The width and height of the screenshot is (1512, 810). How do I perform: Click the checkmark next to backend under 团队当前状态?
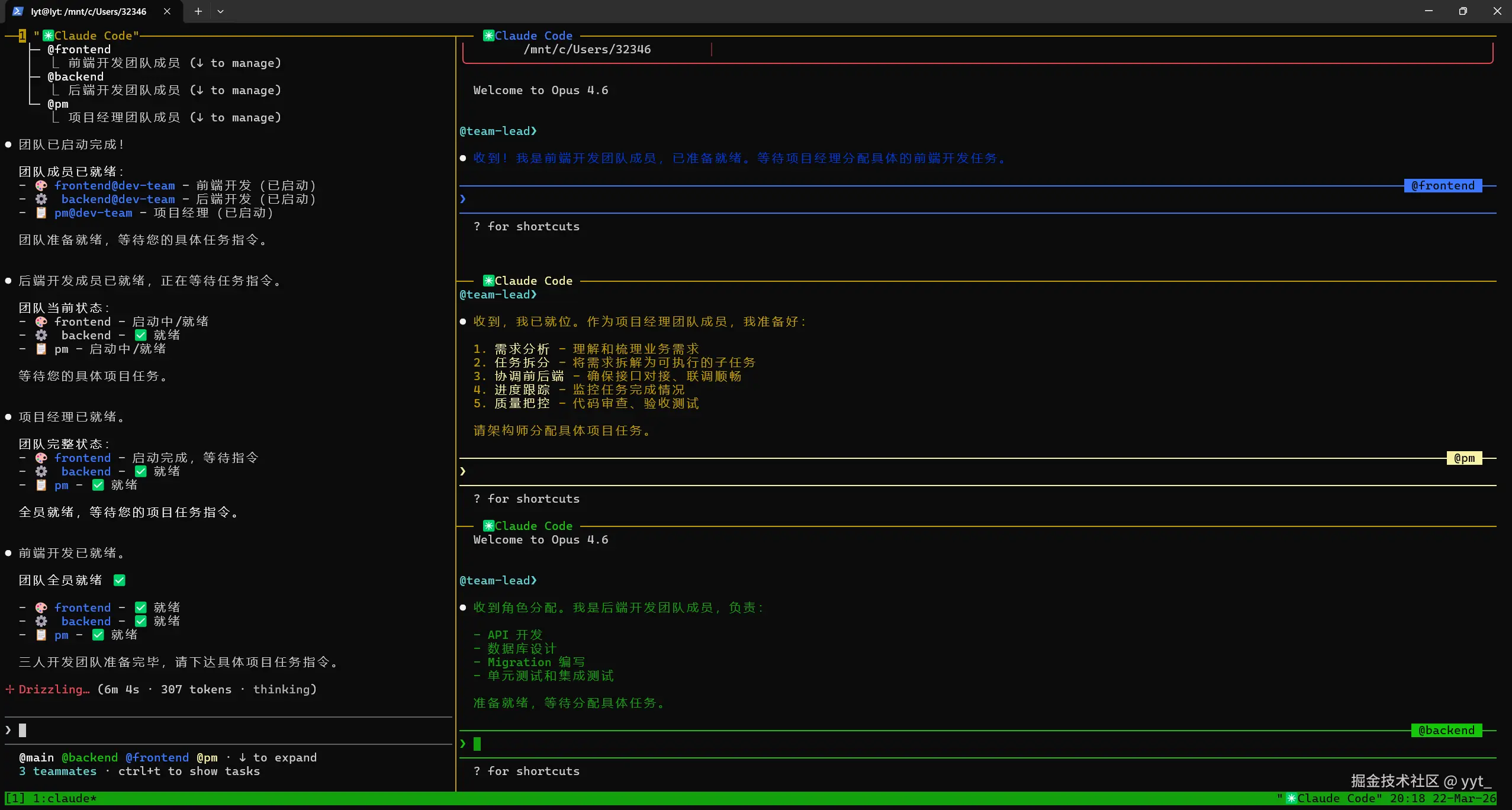[140, 335]
